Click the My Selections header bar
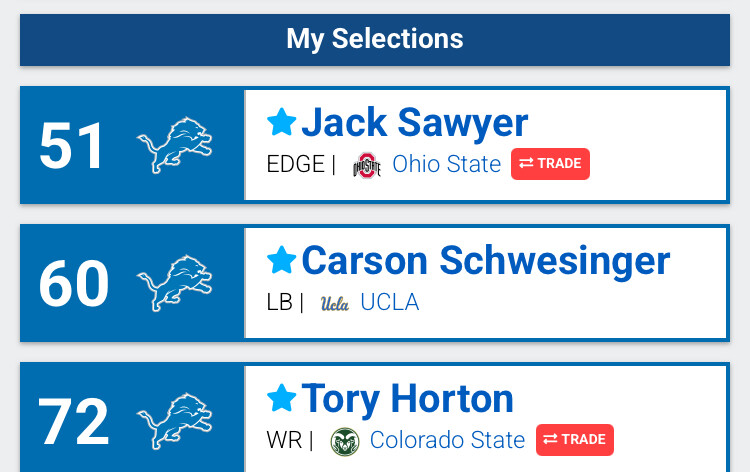The height and width of the screenshot is (472, 750). [x=375, y=40]
